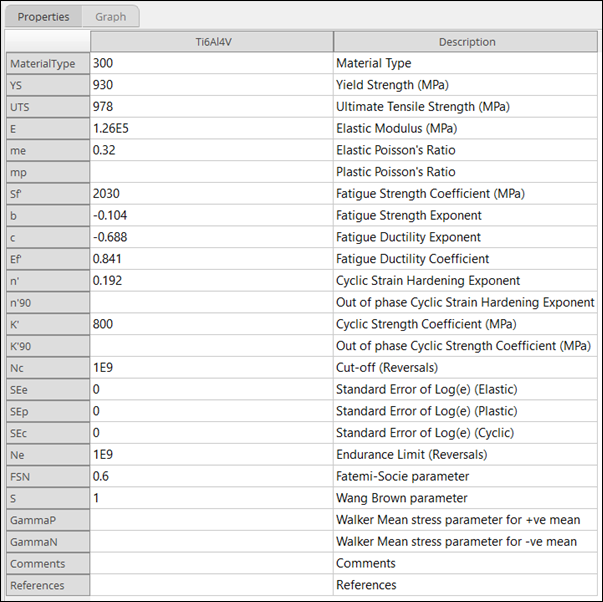This screenshot has width=603, height=602.
Task: Select the FSN row header
Action: pos(47,476)
